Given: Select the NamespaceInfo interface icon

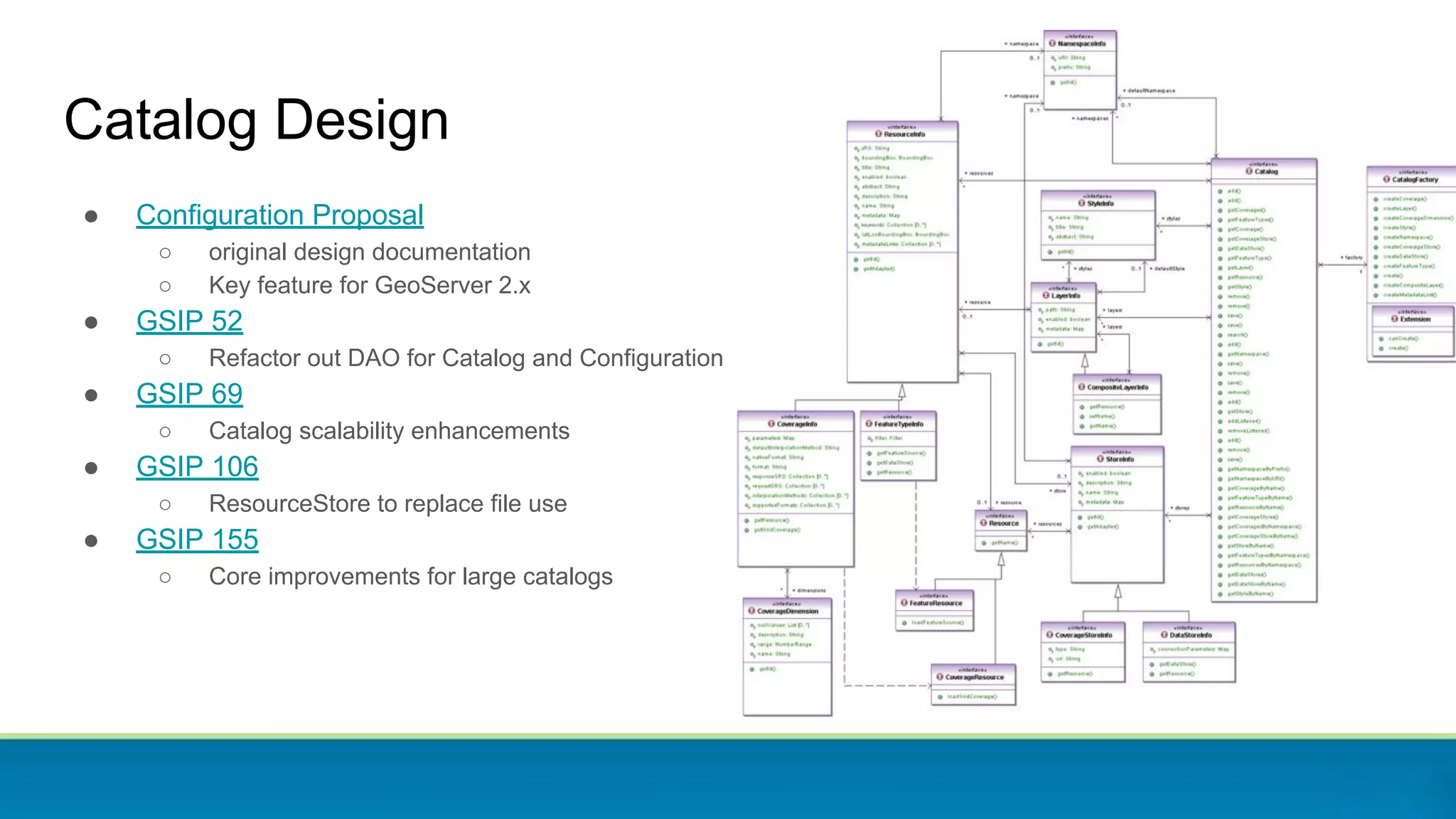Looking at the screenshot, I should coord(1053,43).
